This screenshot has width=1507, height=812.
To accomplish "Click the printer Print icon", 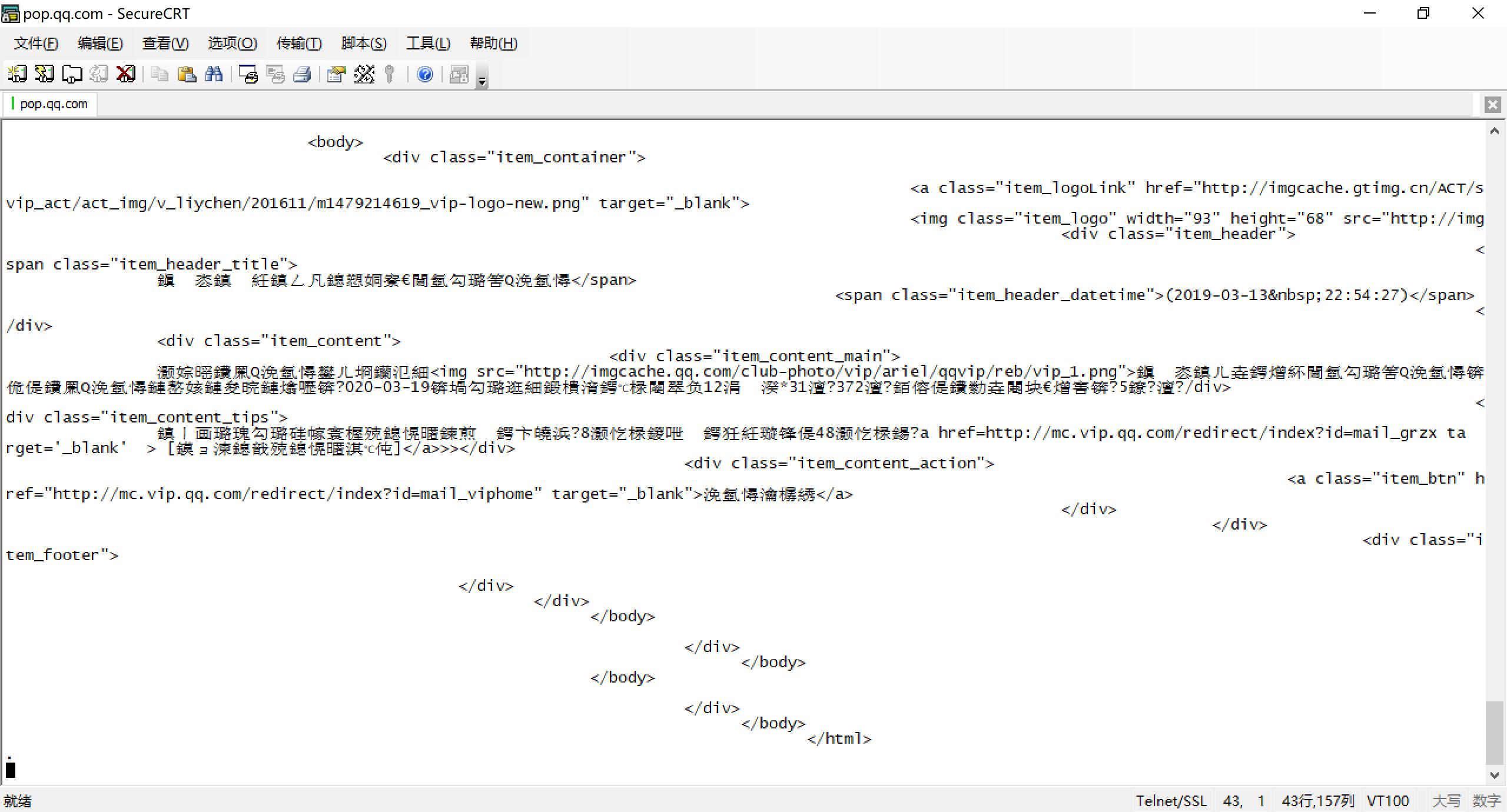I will (303, 74).
